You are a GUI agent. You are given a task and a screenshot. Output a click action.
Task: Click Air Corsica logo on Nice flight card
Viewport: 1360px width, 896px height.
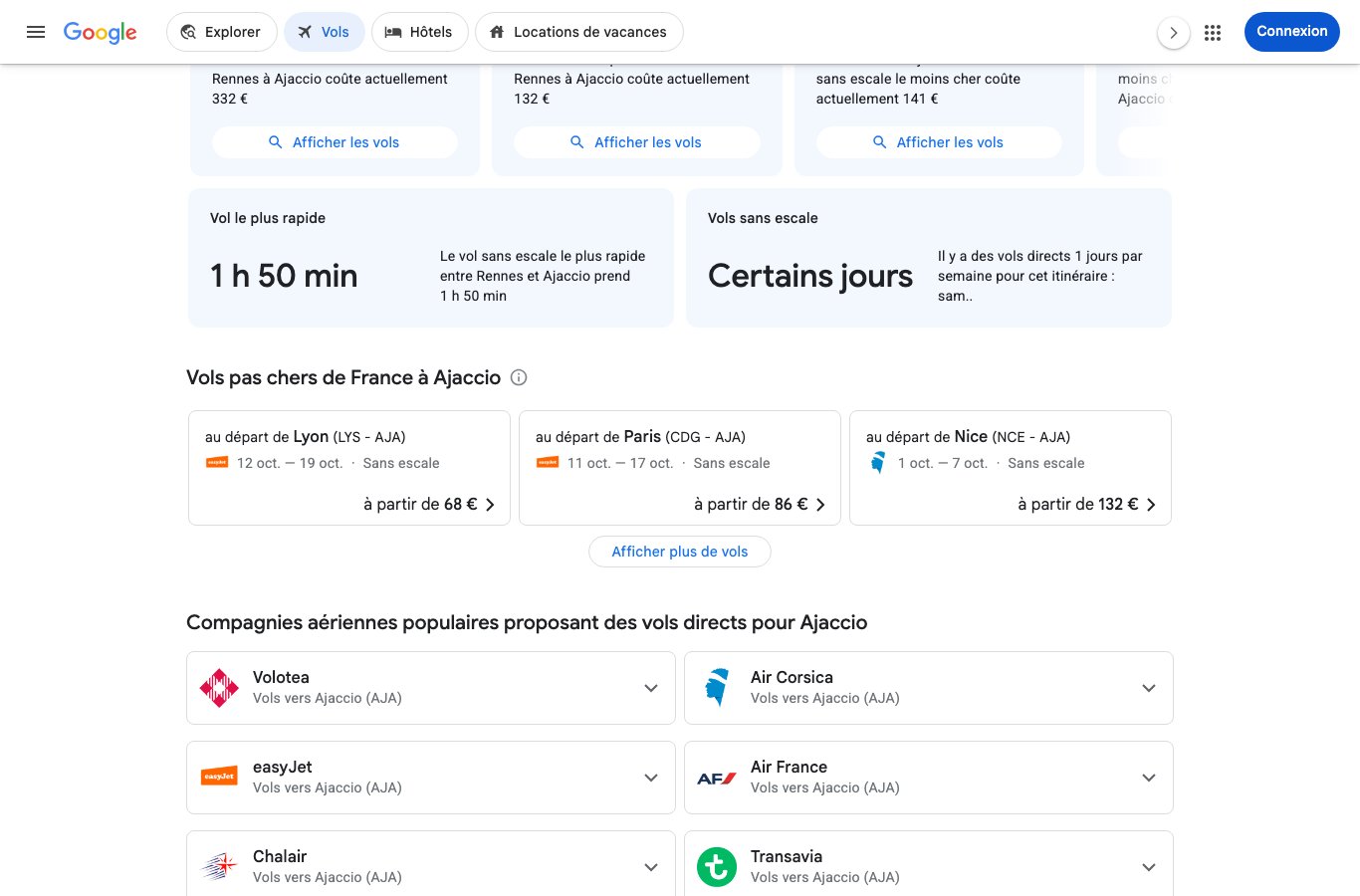(x=878, y=462)
